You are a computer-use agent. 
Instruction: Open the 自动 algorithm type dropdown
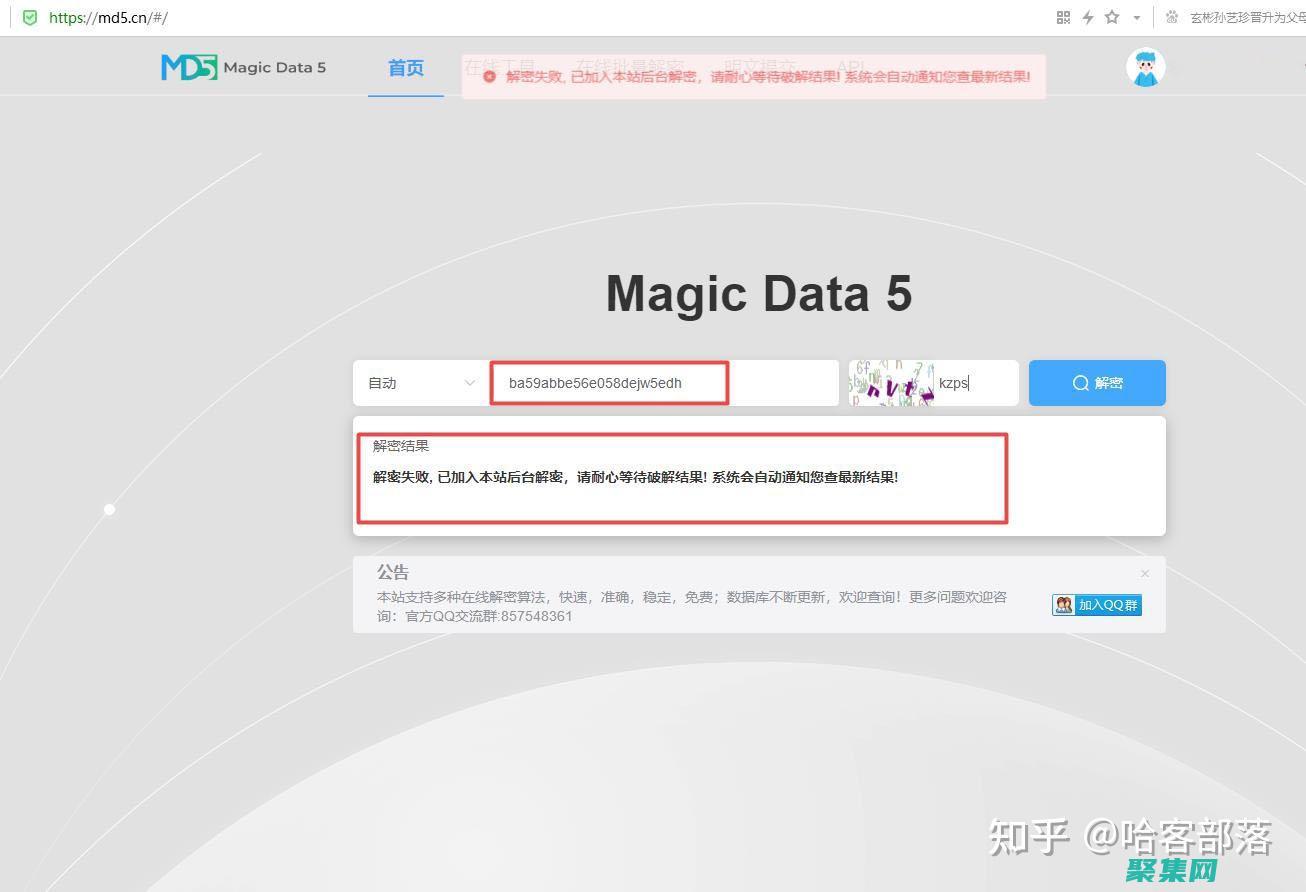421,383
